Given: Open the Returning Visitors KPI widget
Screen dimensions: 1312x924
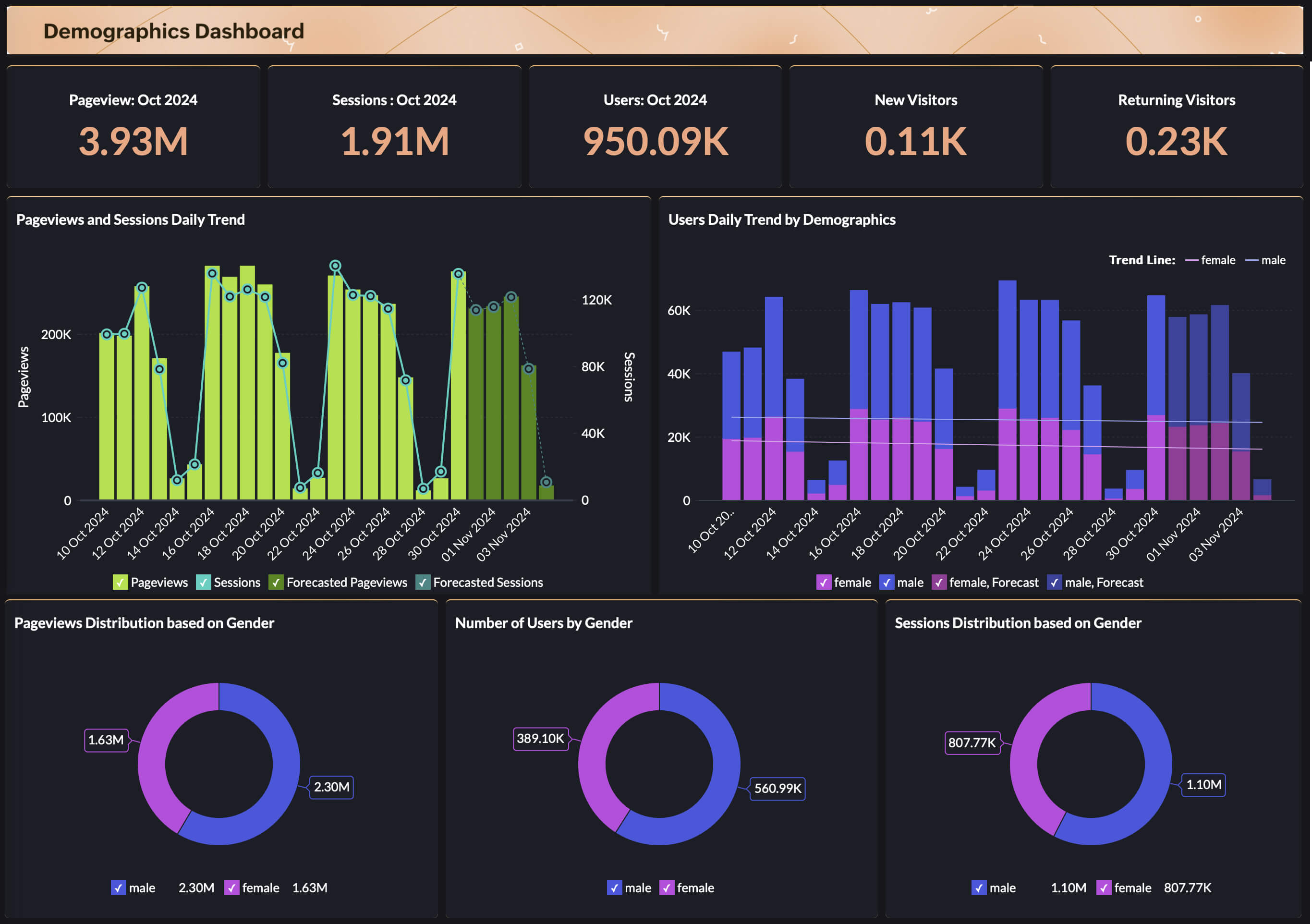Looking at the screenshot, I should click(x=1177, y=127).
